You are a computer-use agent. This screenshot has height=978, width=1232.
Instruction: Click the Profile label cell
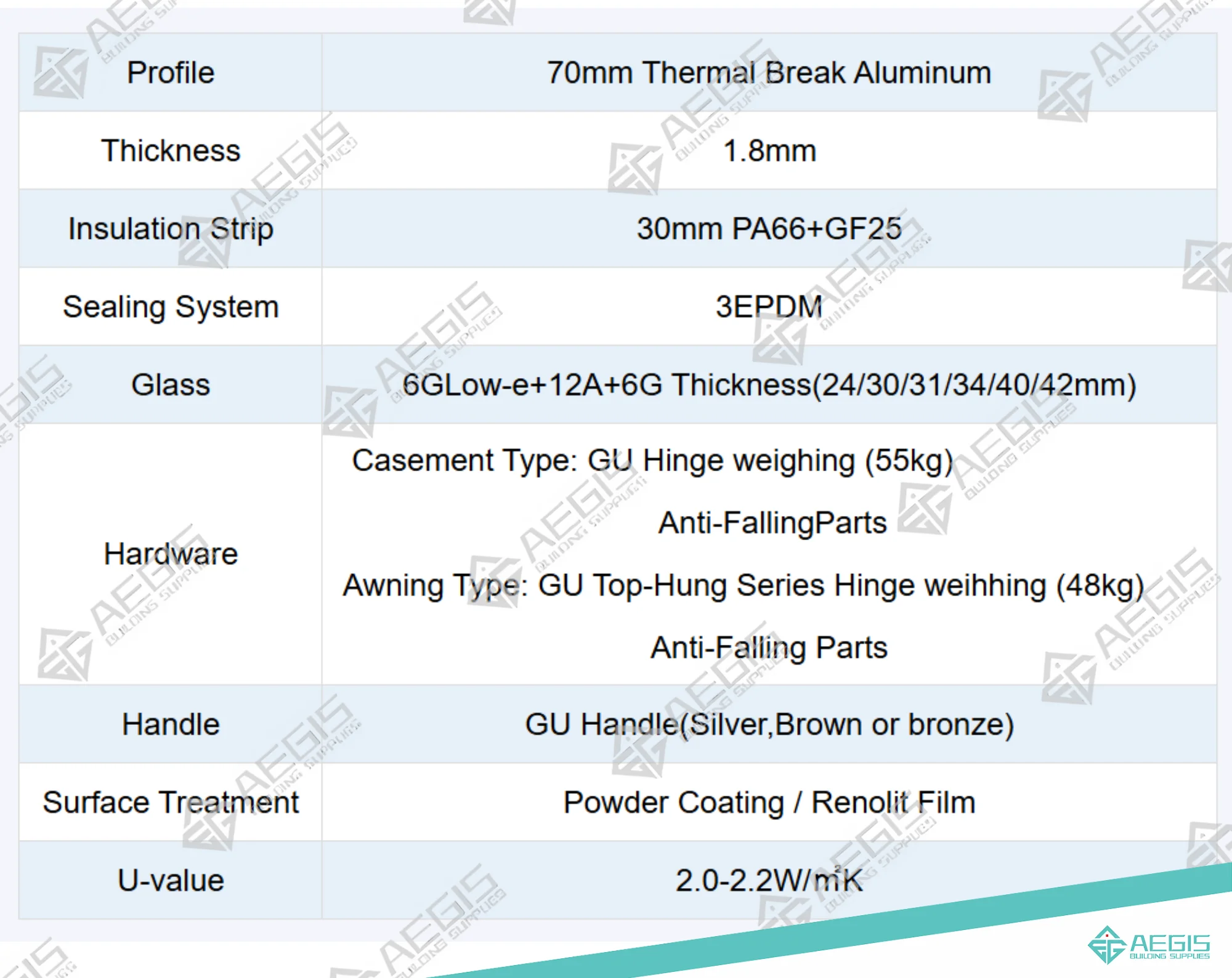[171, 73]
